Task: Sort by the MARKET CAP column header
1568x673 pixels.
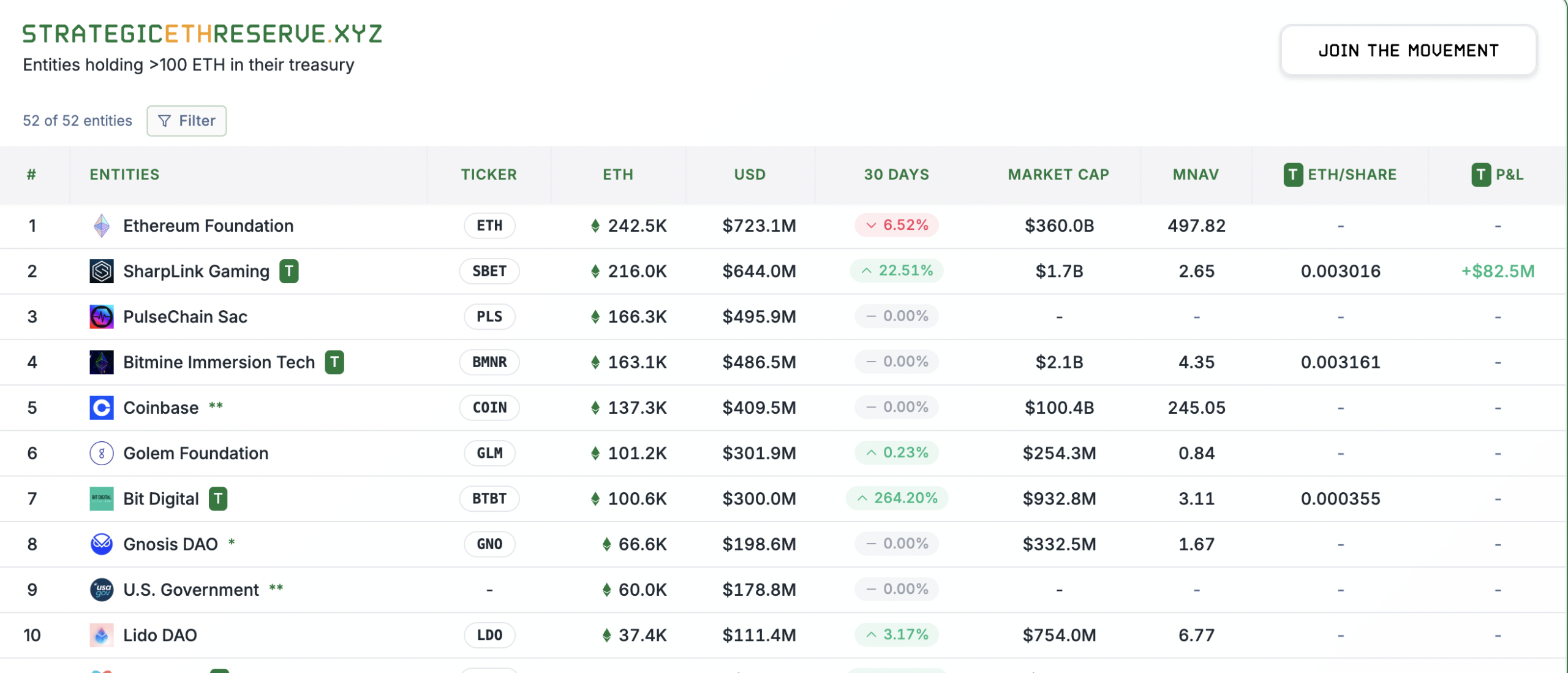Action: tap(1058, 175)
